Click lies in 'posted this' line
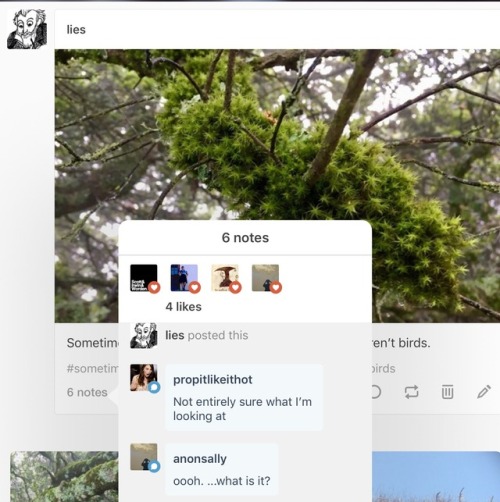Viewport: 500px width, 502px height. pyautogui.click(x=175, y=335)
